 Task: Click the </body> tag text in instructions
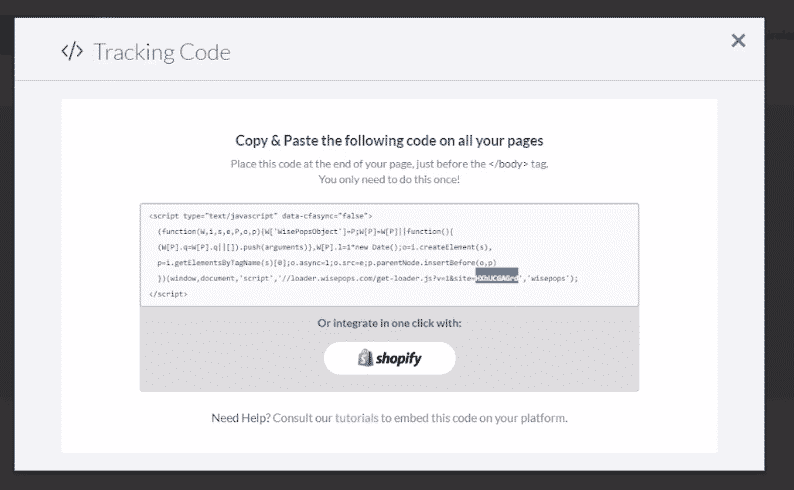[508, 164]
